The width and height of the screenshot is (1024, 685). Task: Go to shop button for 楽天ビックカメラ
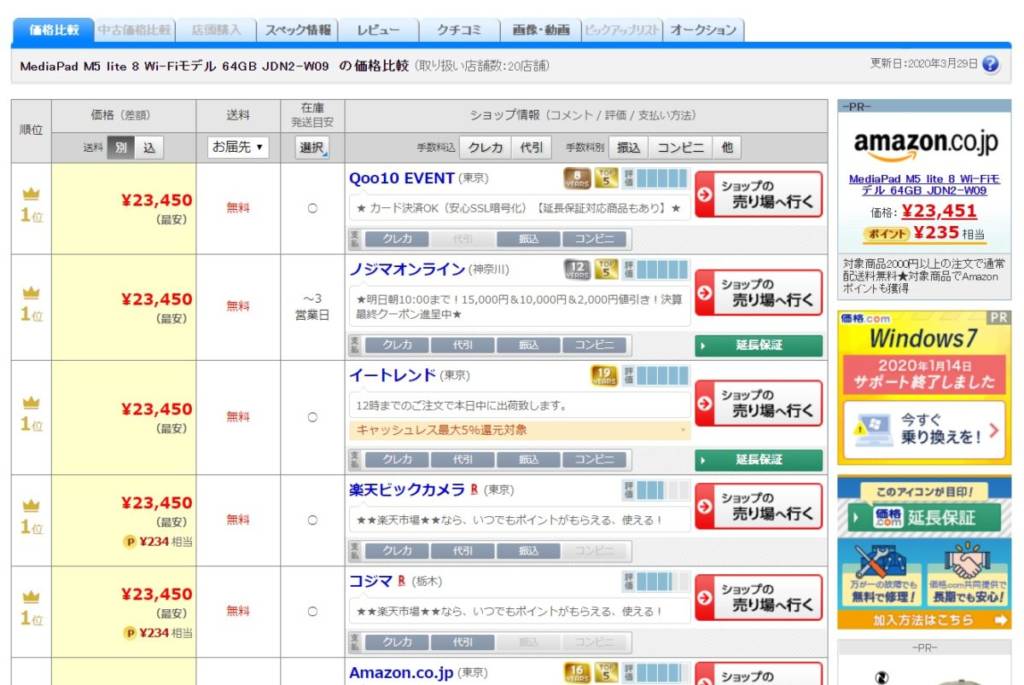click(759, 506)
